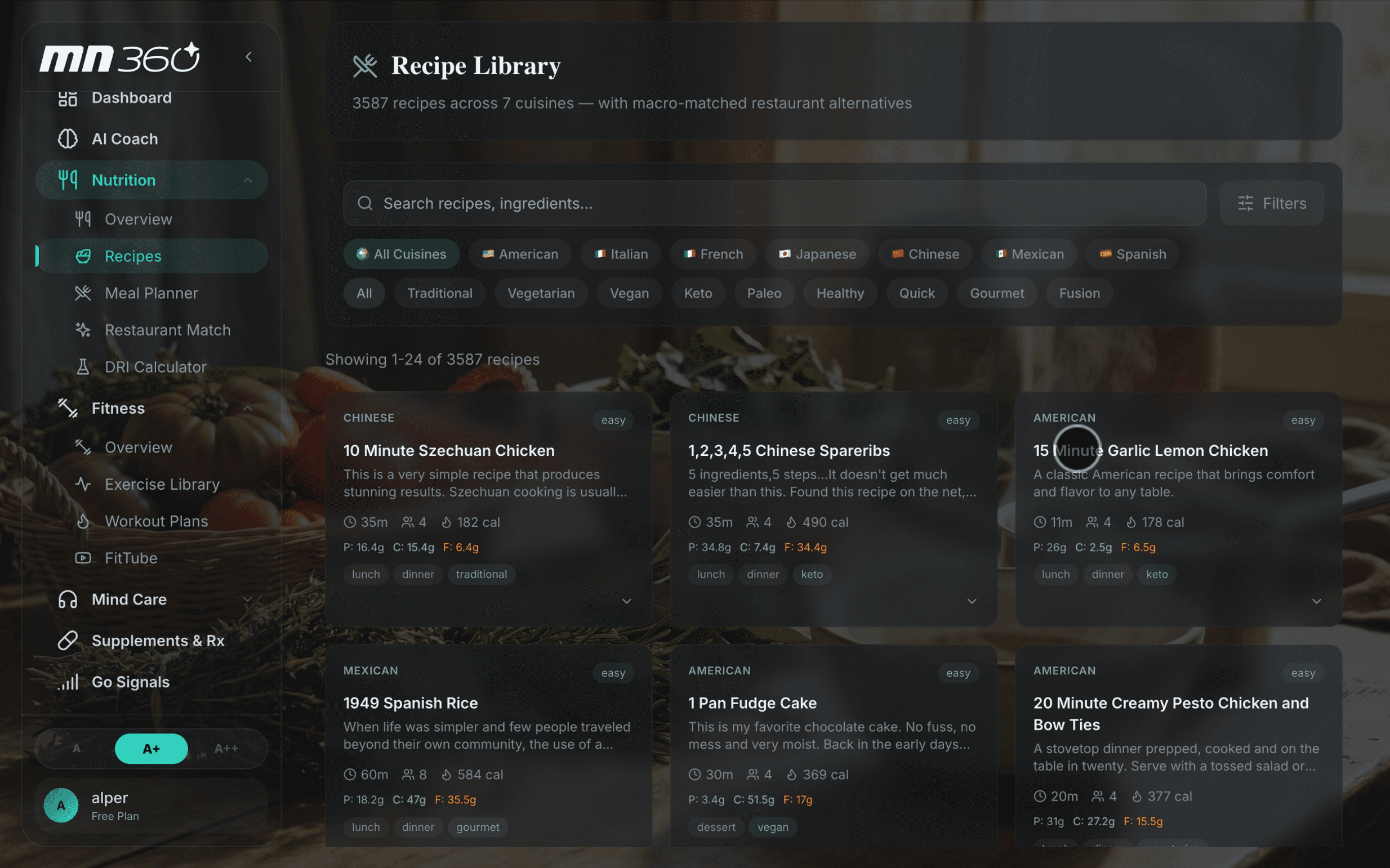This screenshot has width=1390, height=868.
Task: Open 1,2,3,4,5 Chinese Spareribs recipe title
Action: (788, 451)
